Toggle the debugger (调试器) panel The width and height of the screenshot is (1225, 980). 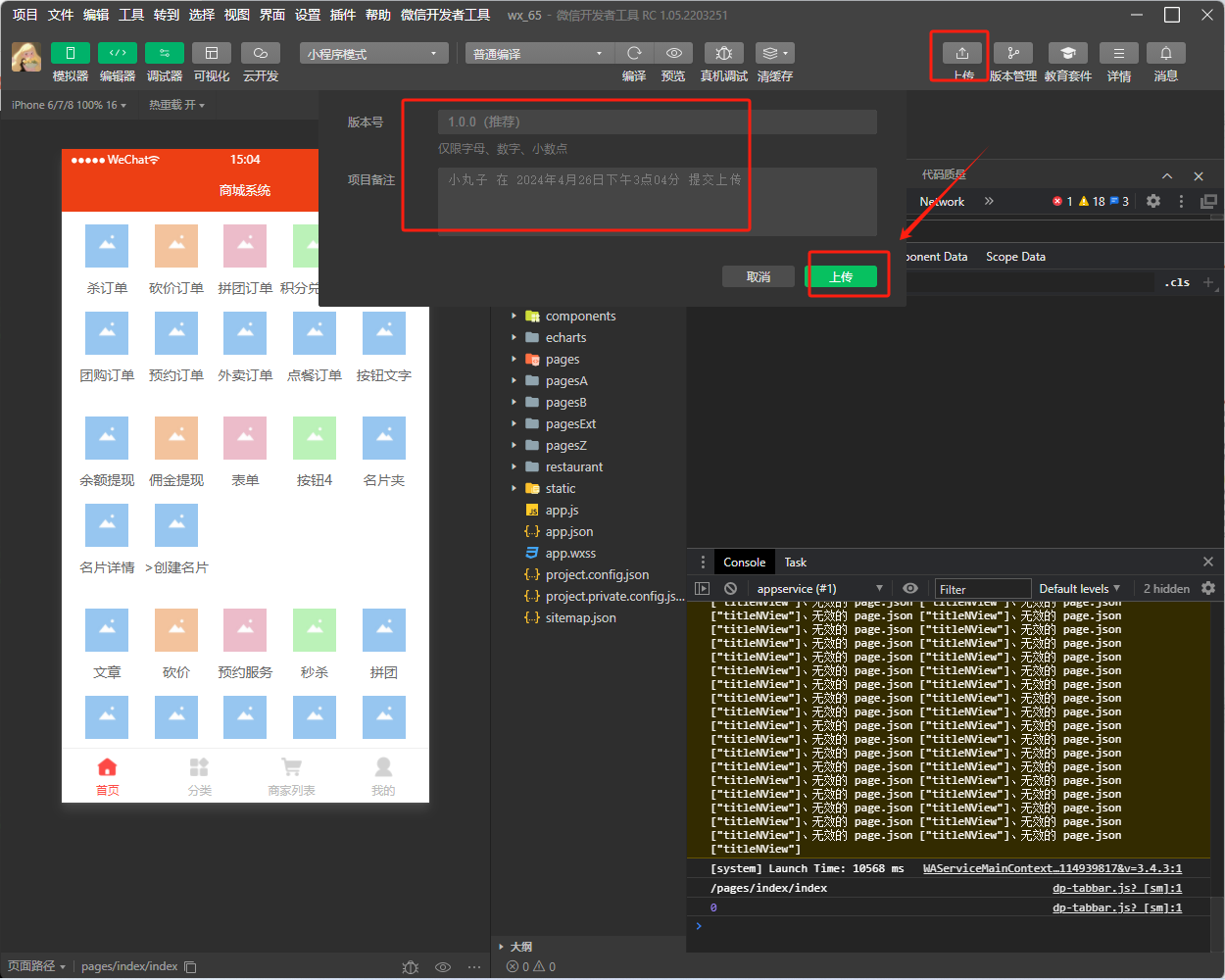point(164,53)
